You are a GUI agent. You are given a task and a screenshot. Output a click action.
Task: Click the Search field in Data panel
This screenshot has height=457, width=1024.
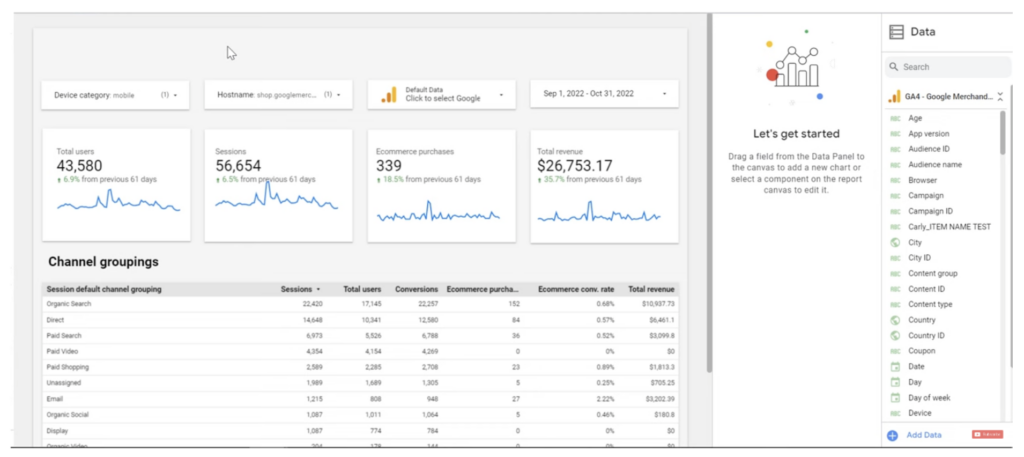pos(948,67)
